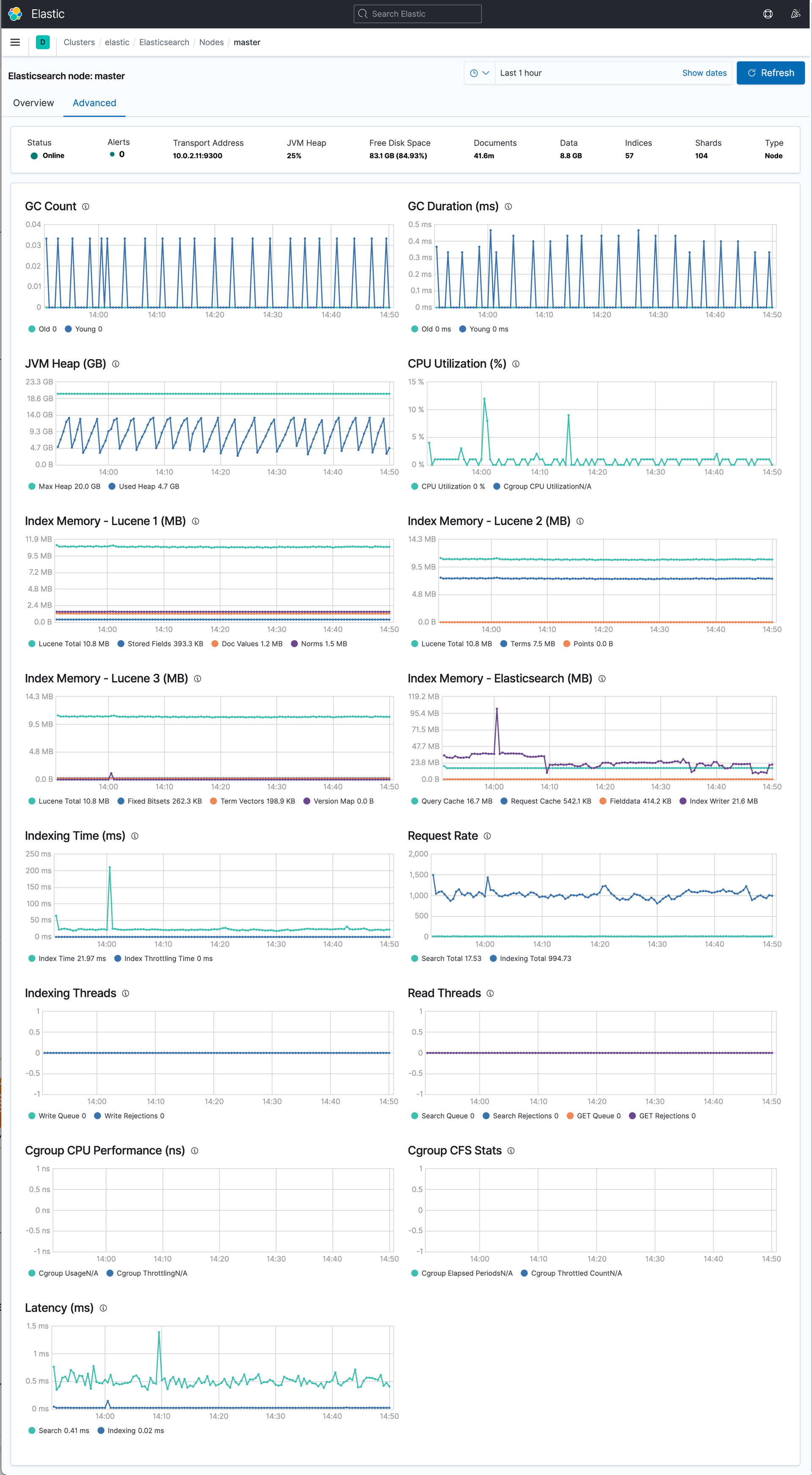Image resolution: width=812 pixels, height=1475 pixels.
Task: Go to the Nodes breadcrumb
Action: [x=211, y=42]
